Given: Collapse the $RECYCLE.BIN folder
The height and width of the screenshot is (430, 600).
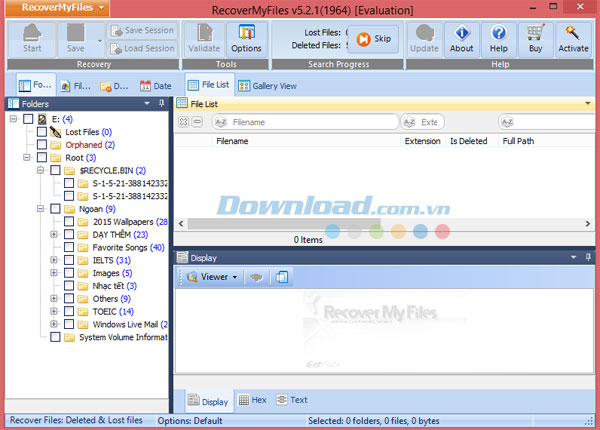Looking at the screenshot, I should [x=40, y=170].
